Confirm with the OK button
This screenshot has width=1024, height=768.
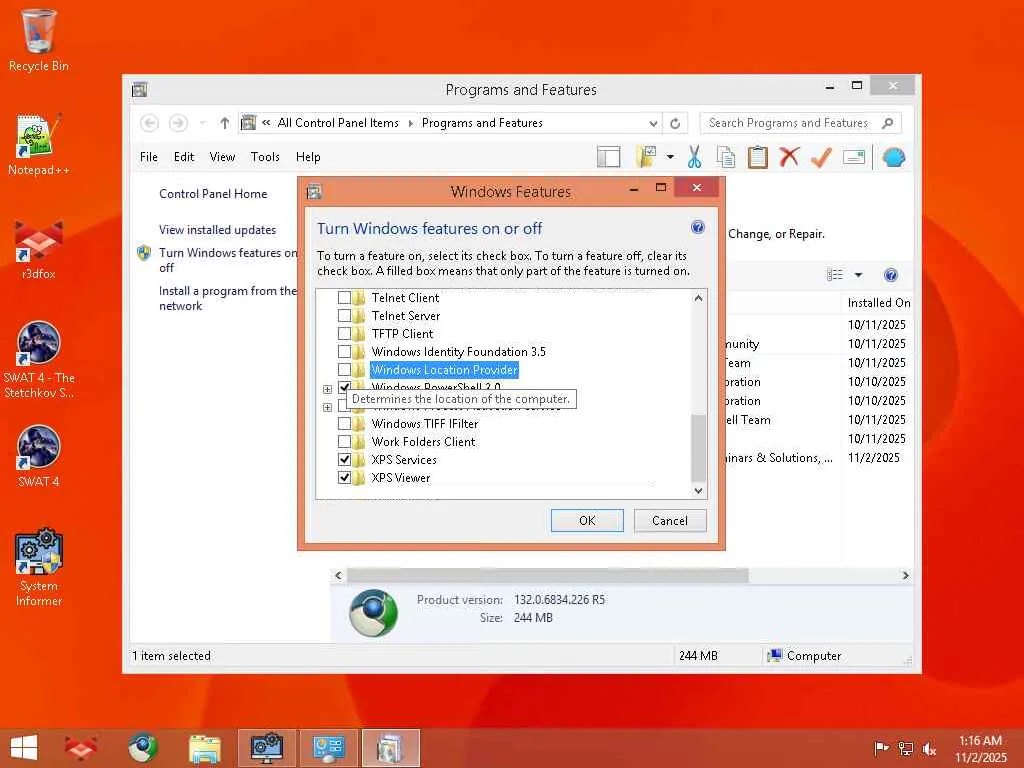coord(587,520)
